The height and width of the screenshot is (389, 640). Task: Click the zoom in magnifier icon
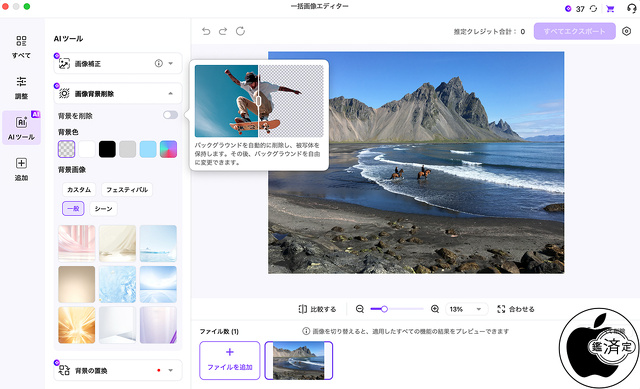pos(435,309)
